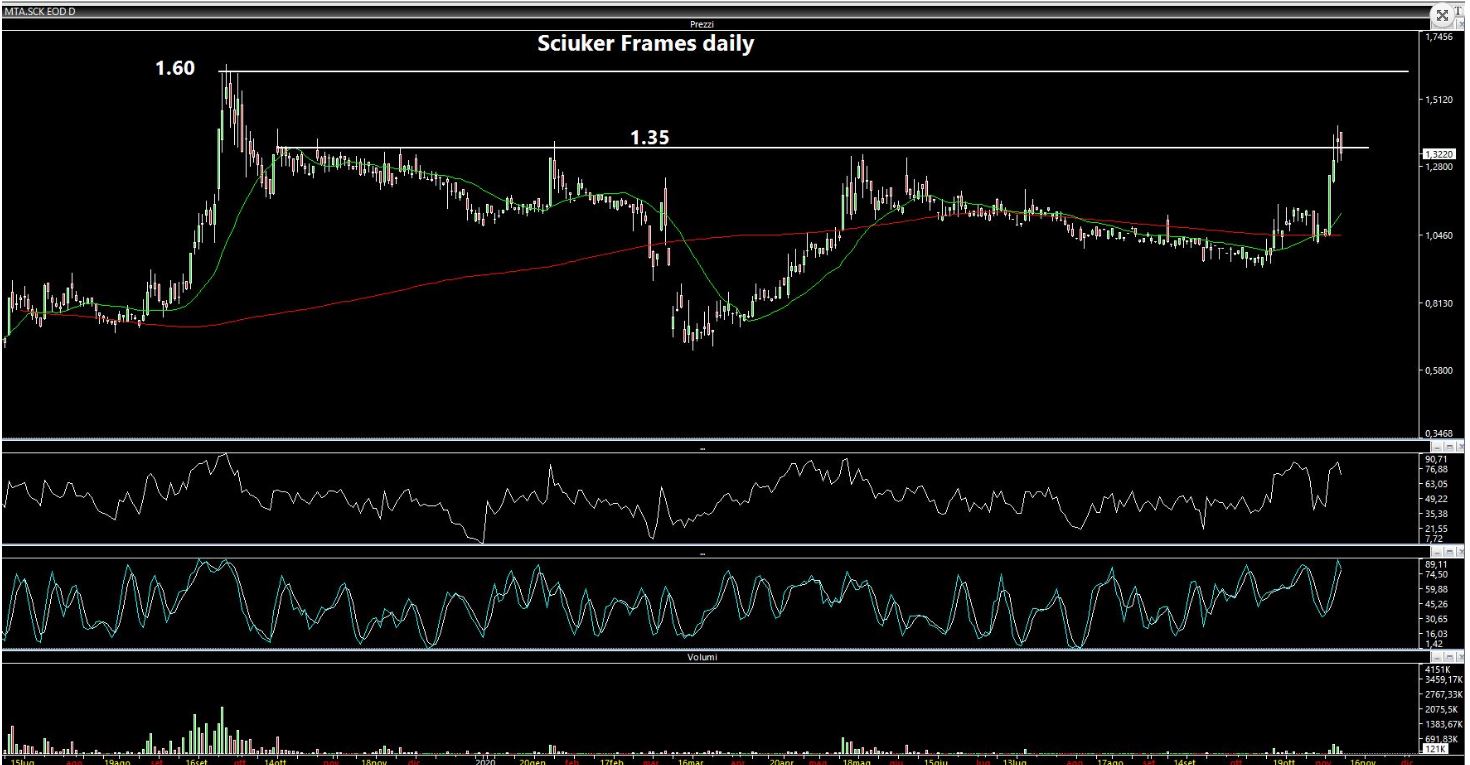Minimize the RSI indicator pane

(1437, 447)
